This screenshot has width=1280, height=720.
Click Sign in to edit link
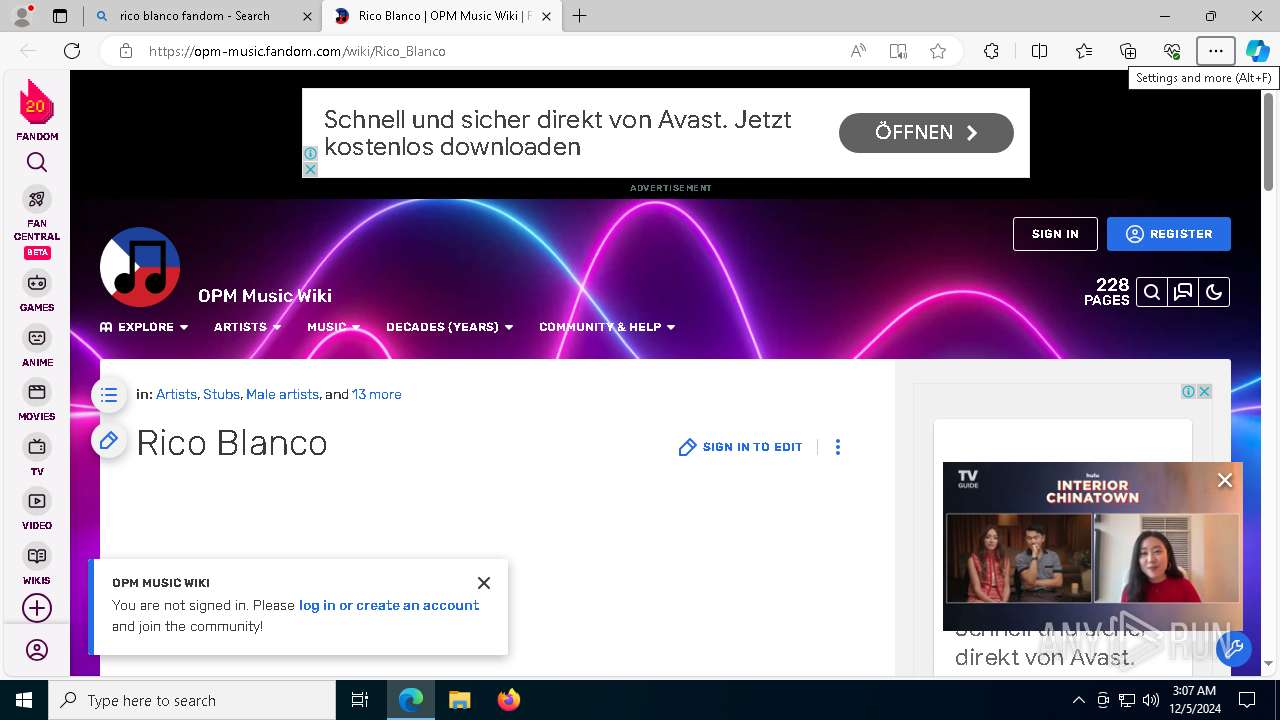[741, 447]
